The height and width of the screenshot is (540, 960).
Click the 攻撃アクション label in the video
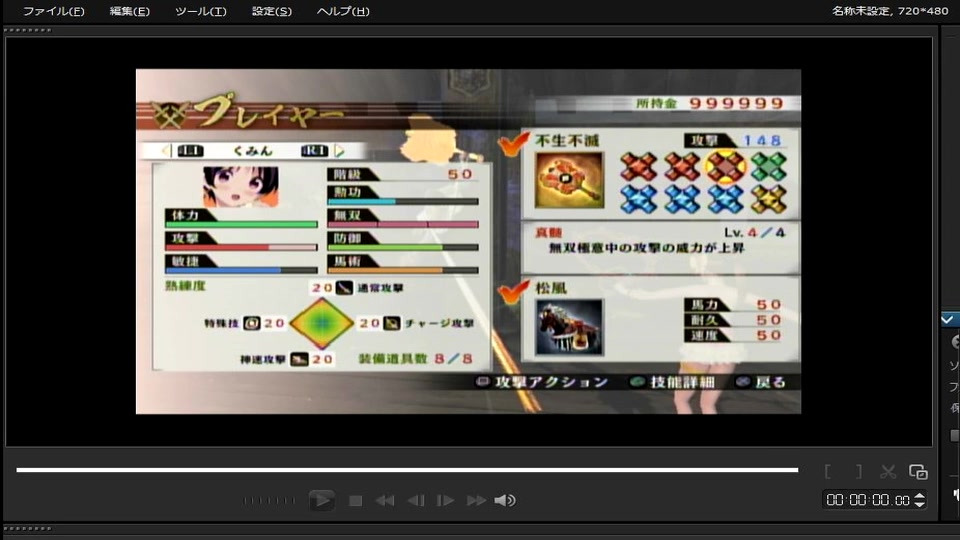(551, 382)
